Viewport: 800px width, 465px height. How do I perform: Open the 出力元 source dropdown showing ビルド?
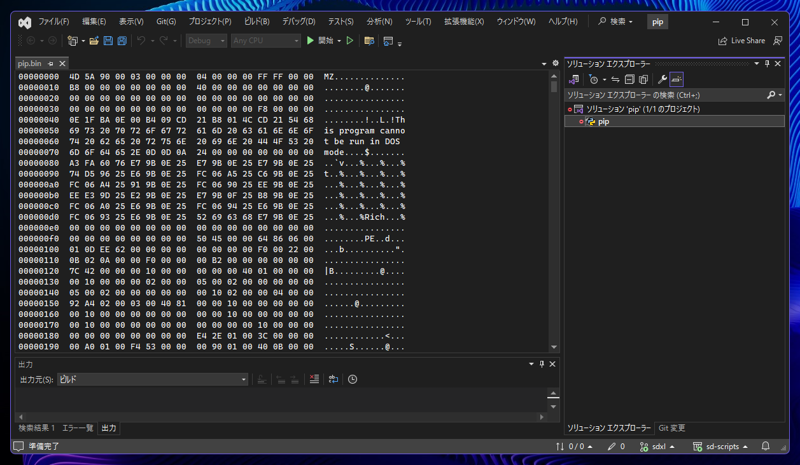pyautogui.click(x=153, y=379)
